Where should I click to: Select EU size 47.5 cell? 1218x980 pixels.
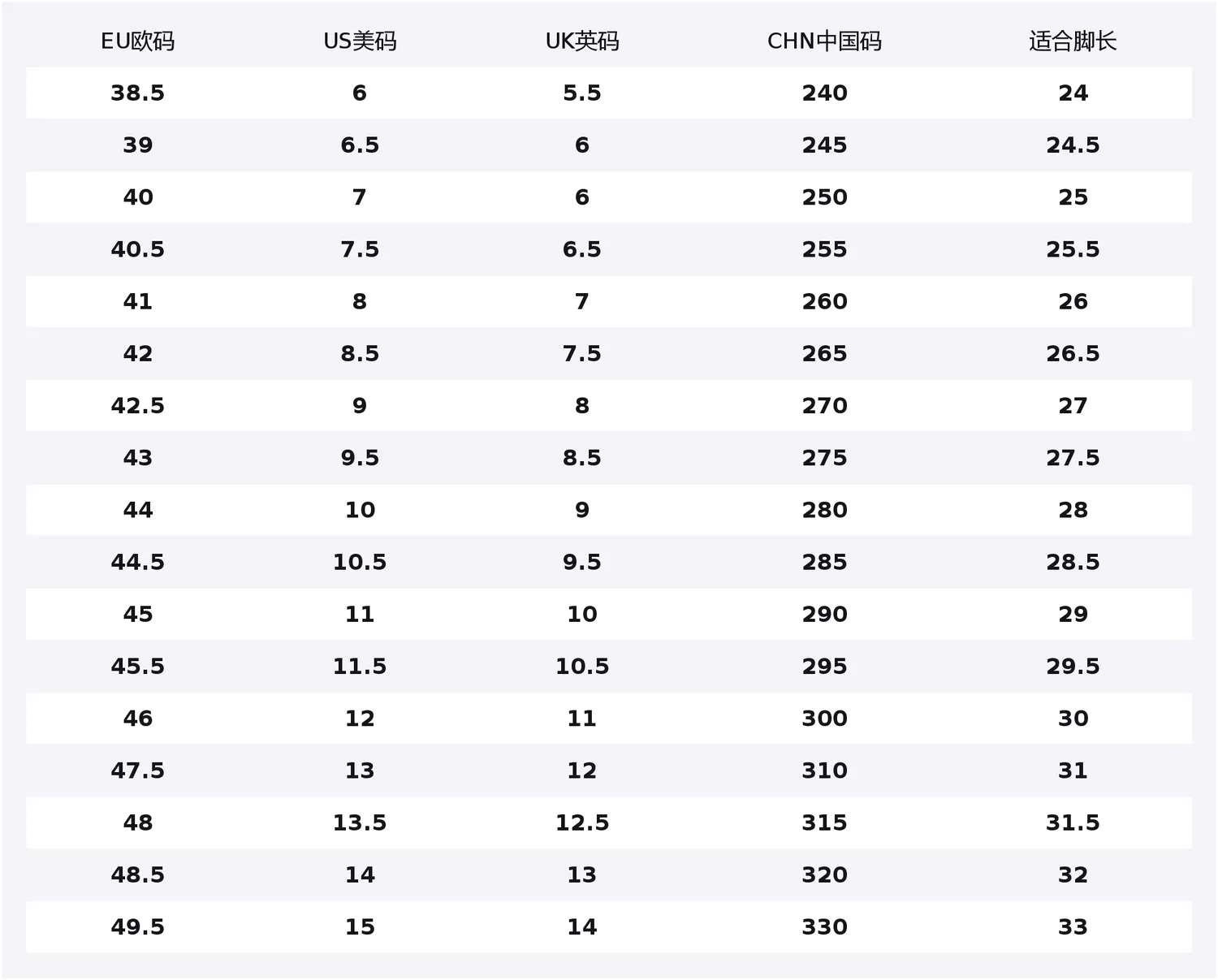pyautogui.click(x=138, y=771)
